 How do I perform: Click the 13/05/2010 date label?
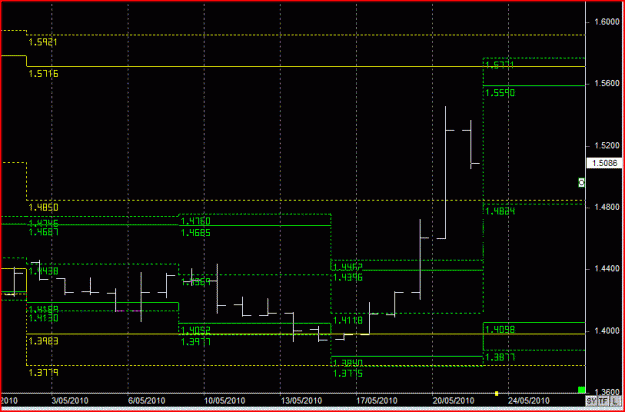[301, 400]
